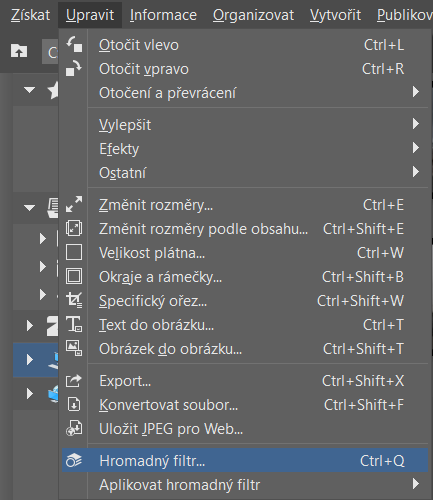Open the Organizovat menu
This screenshot has height=500, width=433.
tap(253, 15)
